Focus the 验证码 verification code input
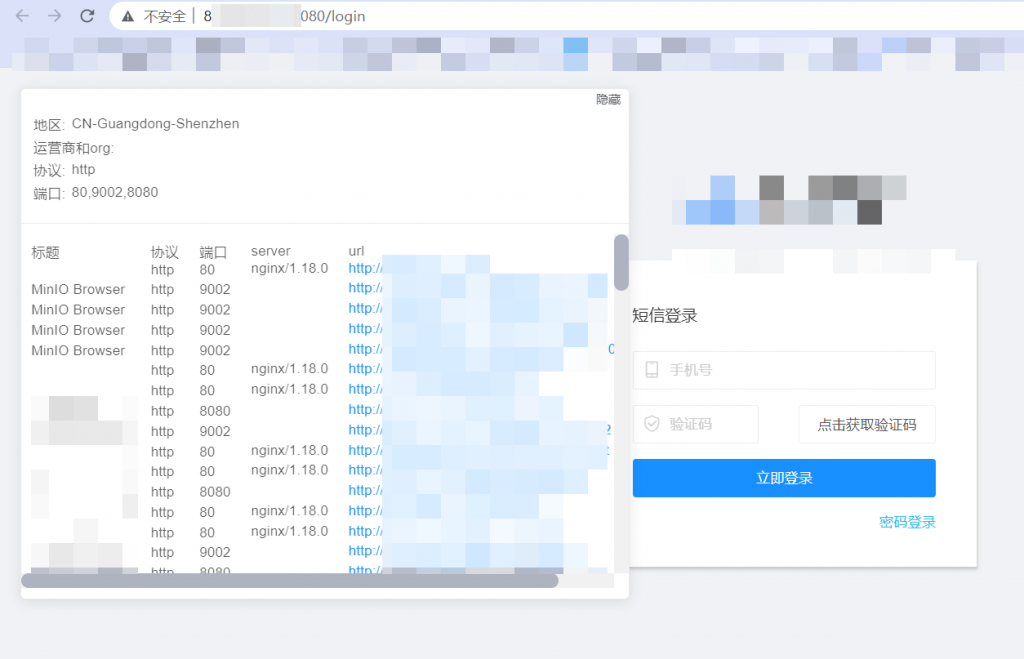 696,424
